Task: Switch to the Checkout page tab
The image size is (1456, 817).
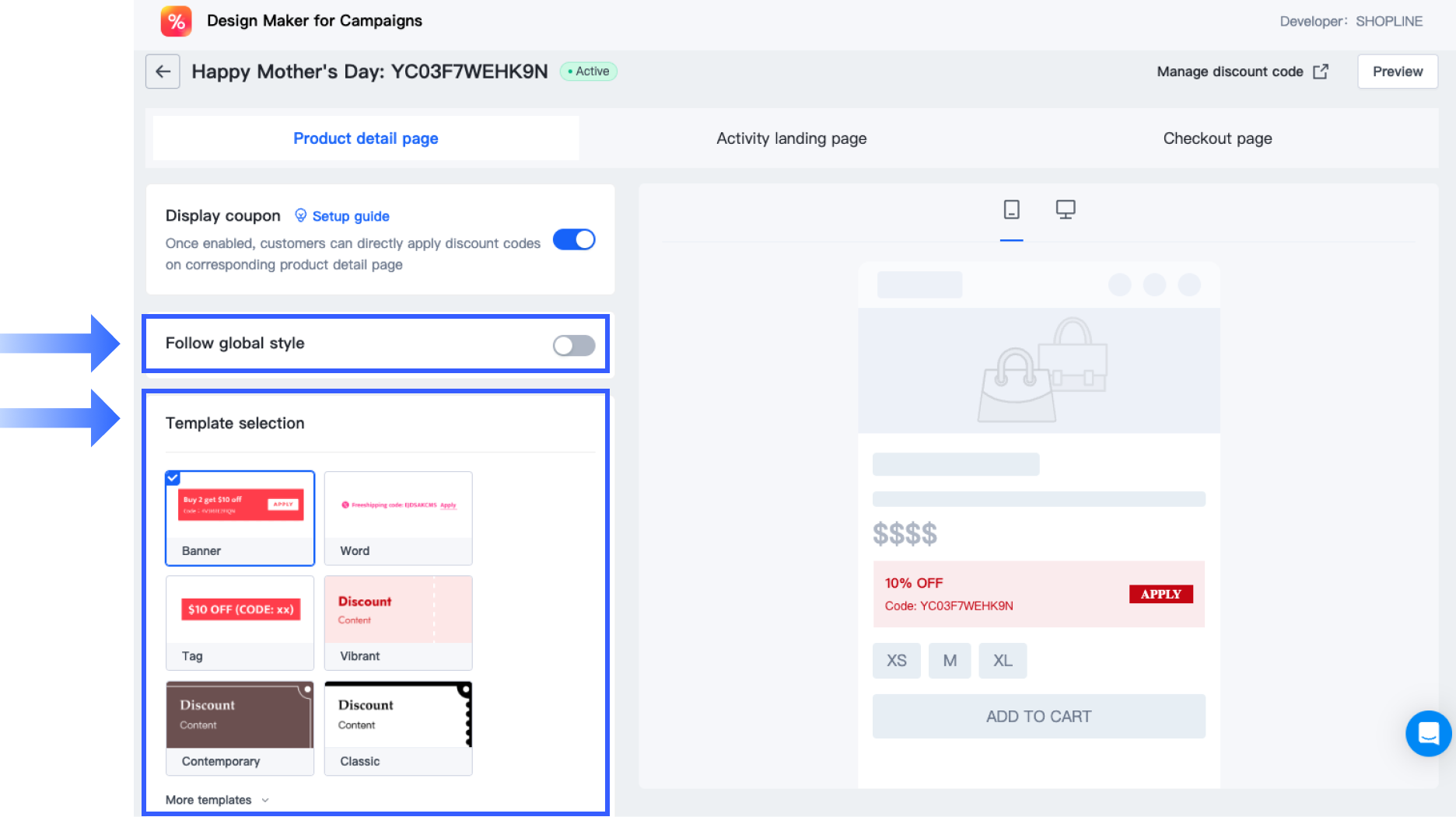Action: coord(1217,138)
